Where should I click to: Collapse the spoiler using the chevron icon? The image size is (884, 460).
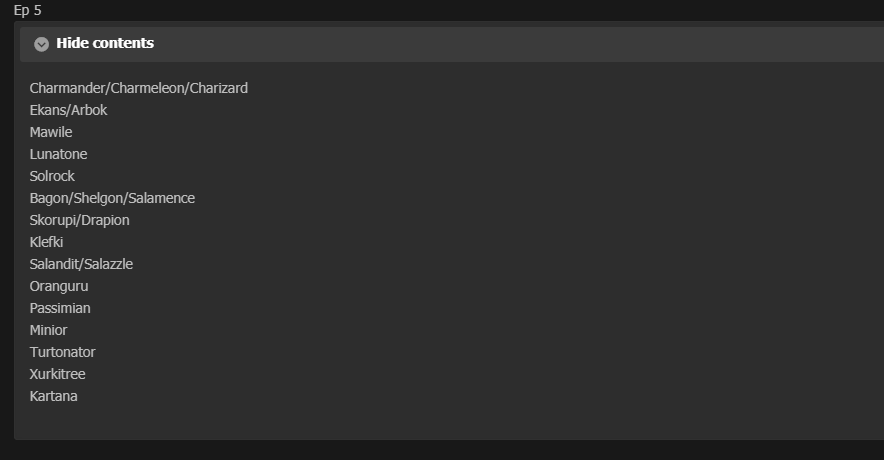(41, 44)
